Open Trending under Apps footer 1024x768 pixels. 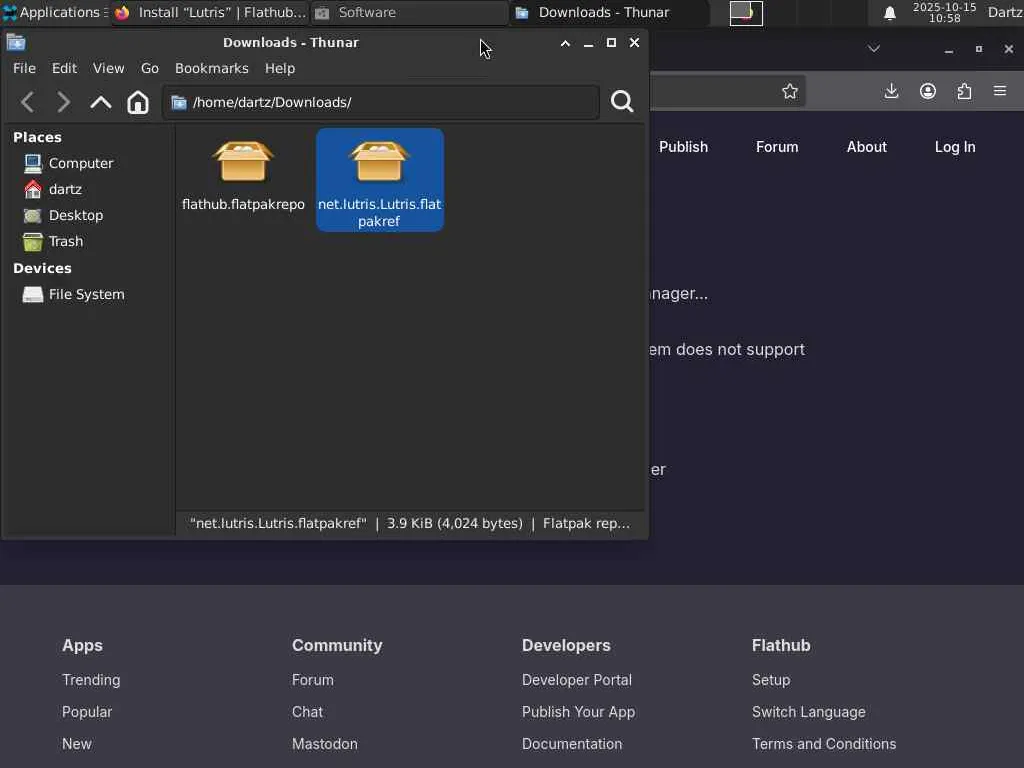pyautogui.click(x=91, y=680)
